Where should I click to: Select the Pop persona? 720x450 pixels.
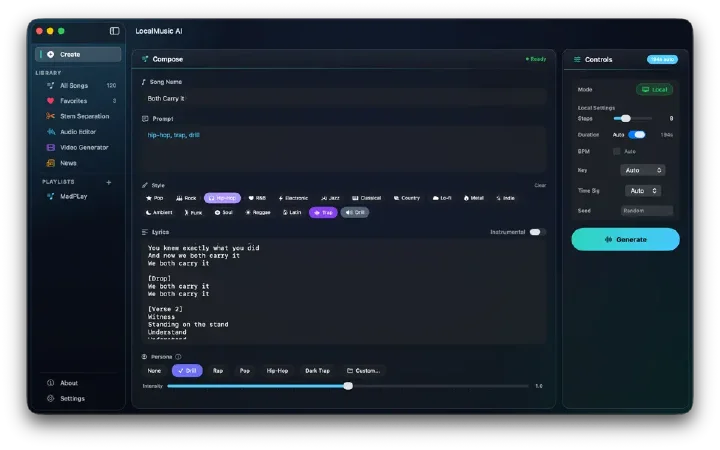245,371
